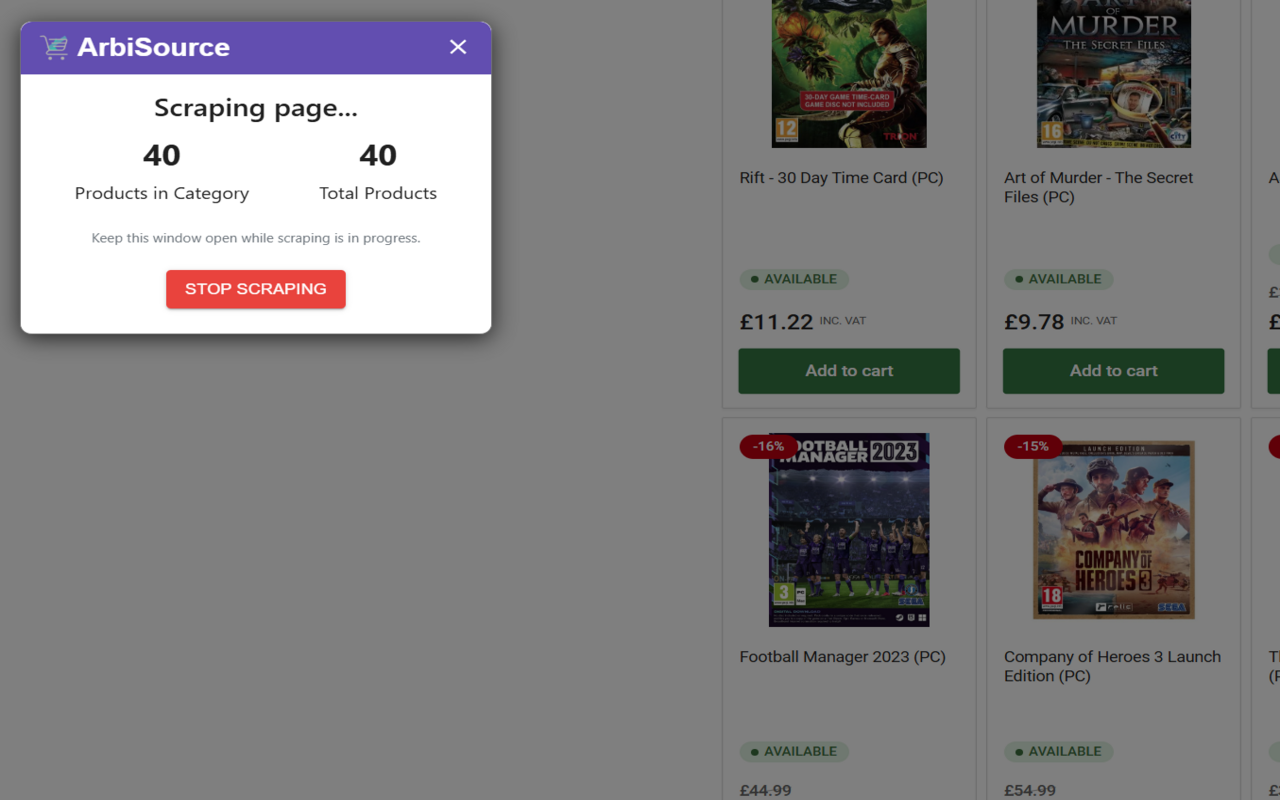Close the ArbiSource popup with X
The width and height of the screenshot is (1280, 800).
pos(458,47)
